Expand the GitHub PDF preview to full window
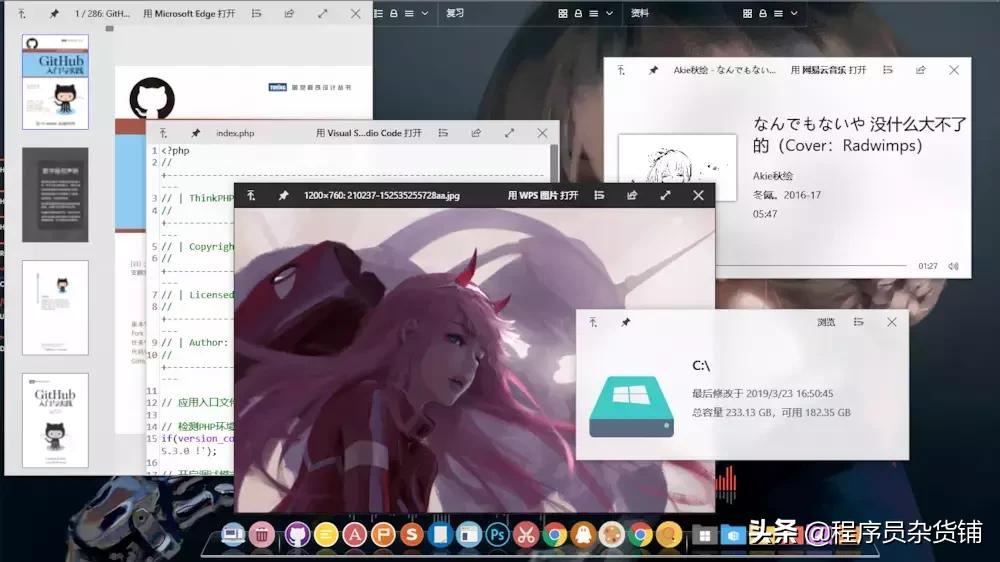1000x562 pixels. point(323,13)
